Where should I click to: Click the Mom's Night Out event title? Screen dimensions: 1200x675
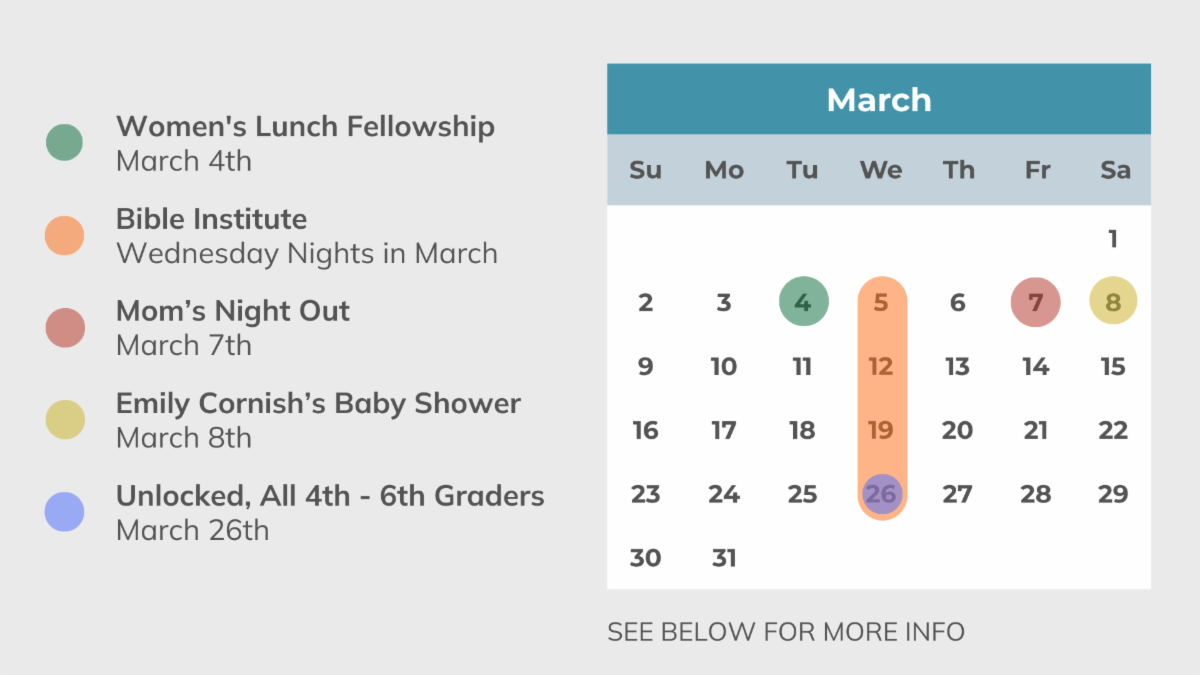[233, 311]
